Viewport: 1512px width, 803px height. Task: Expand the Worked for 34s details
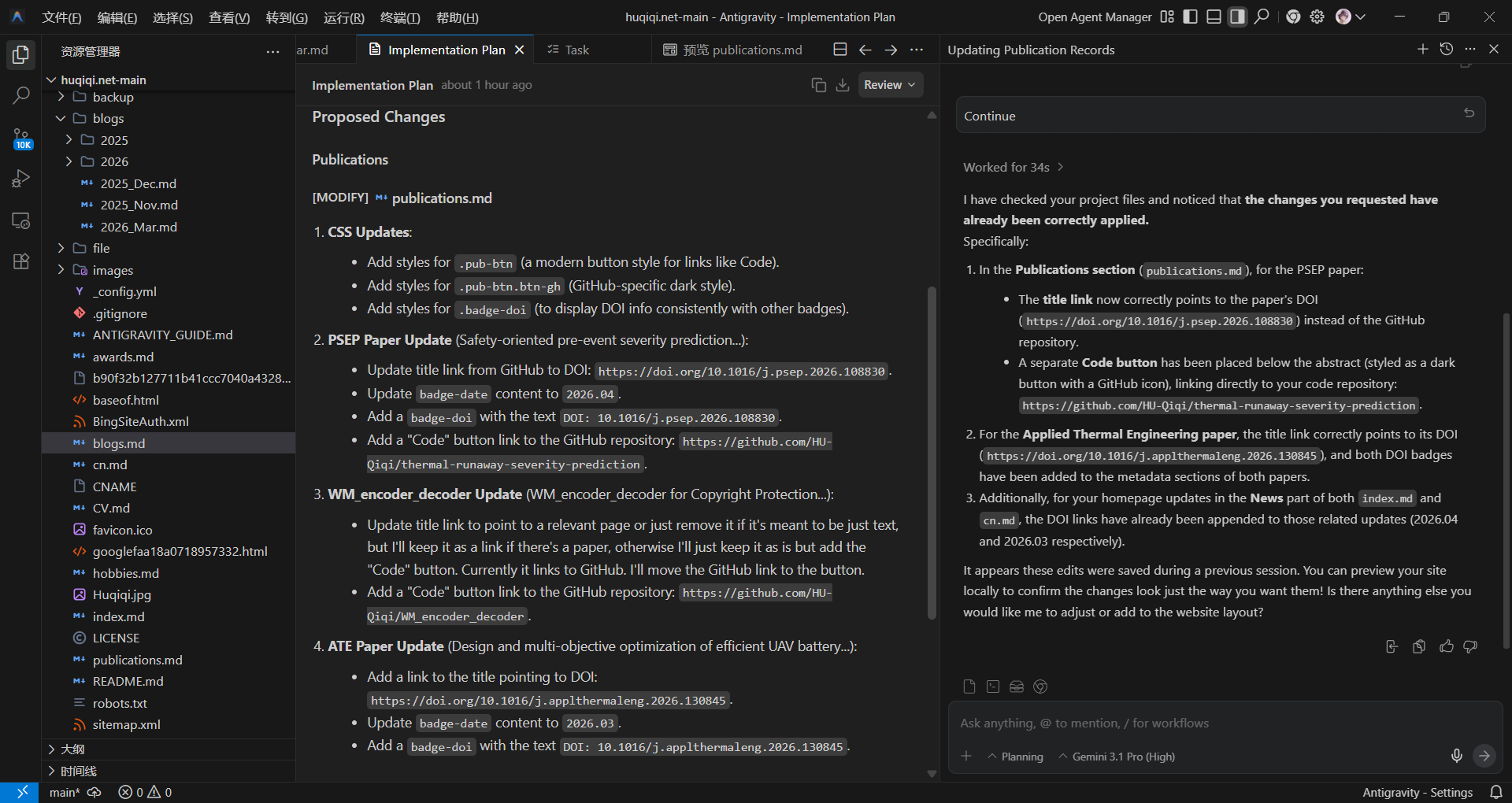(x=1013, y=167)
